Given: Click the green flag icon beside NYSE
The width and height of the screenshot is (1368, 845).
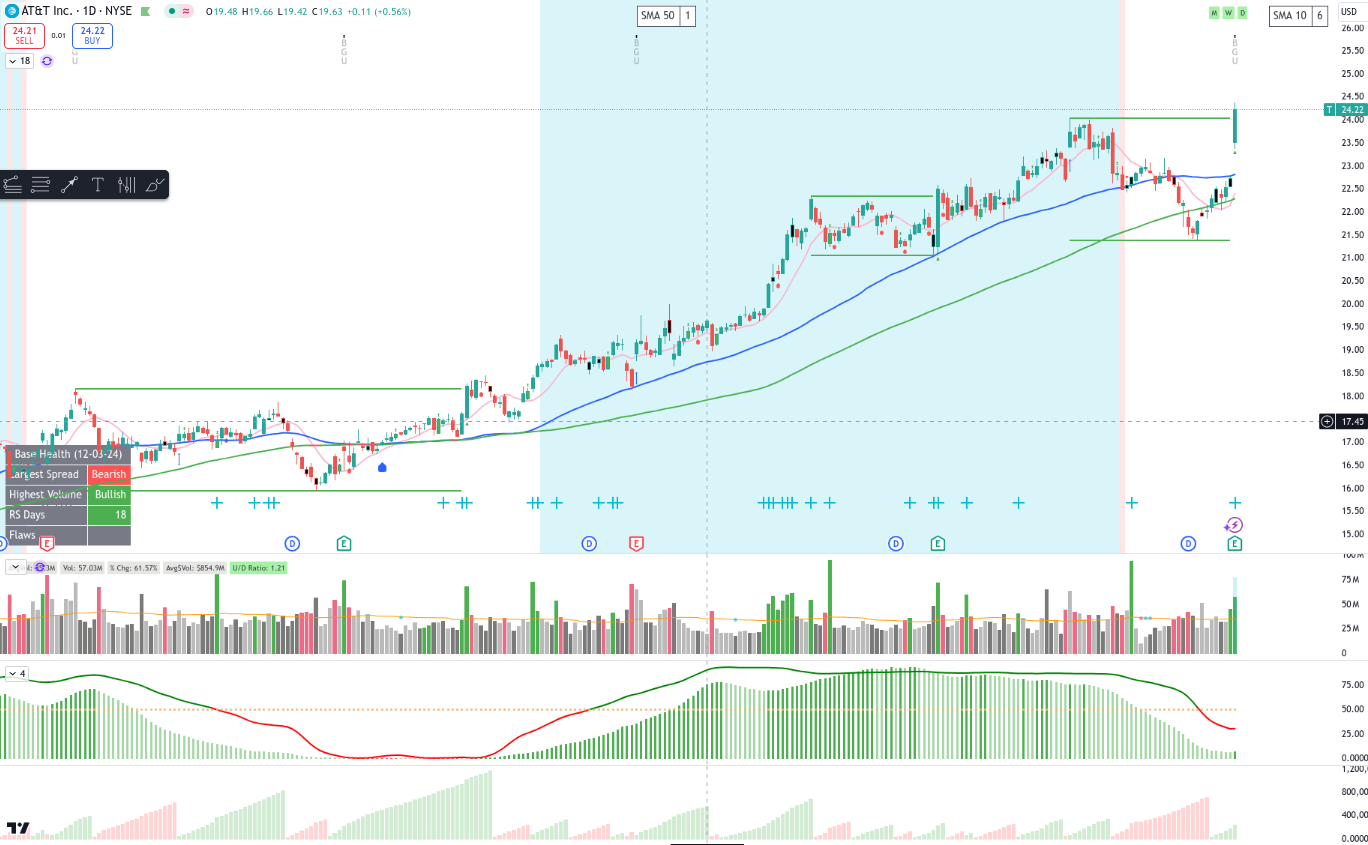Looking at the screenshot, I should [146, 12].
